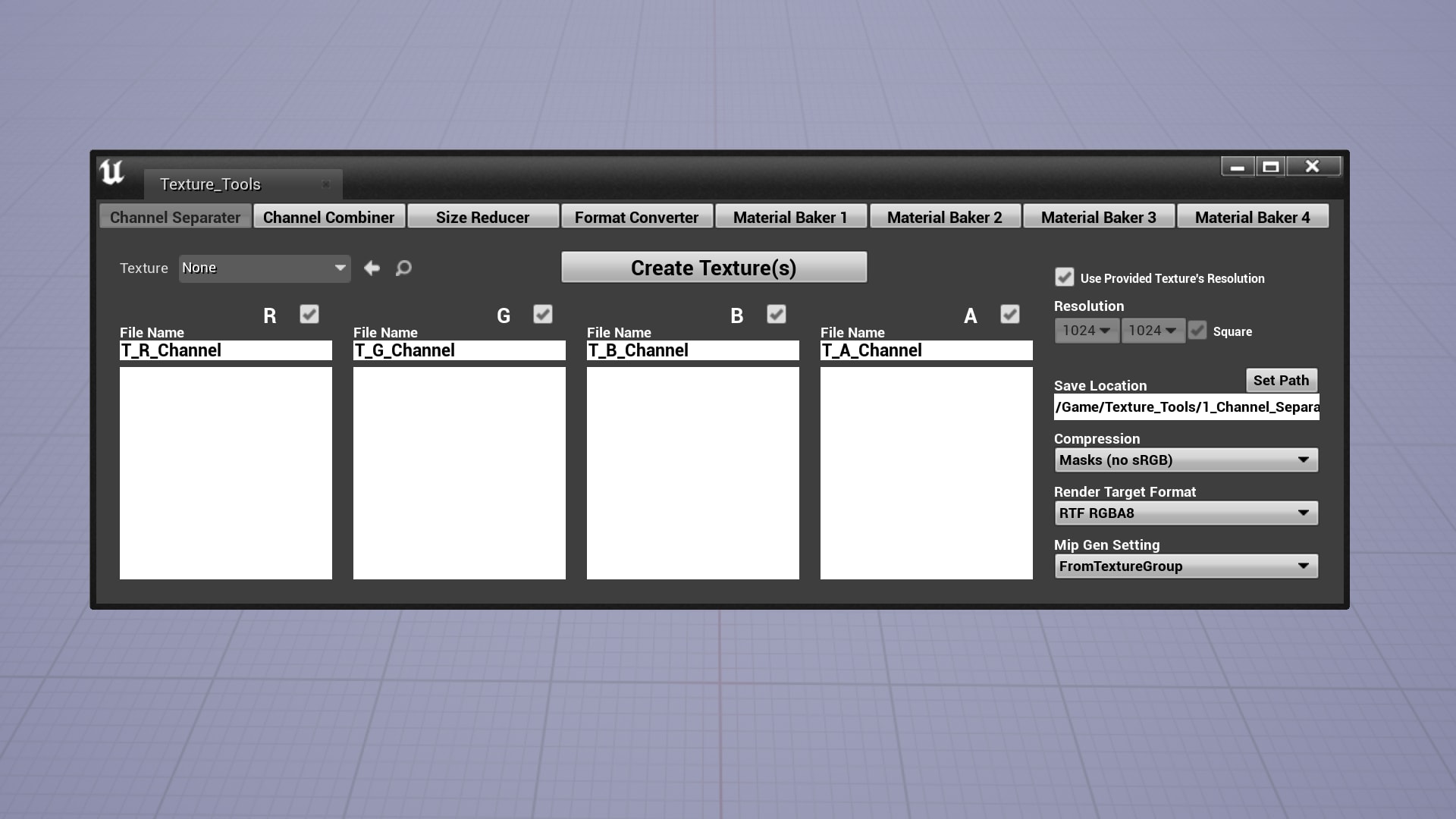This screenshot has width=1456, height=819.
Task: Click the Unreal Engine logo icon
Action: (111, 174)
